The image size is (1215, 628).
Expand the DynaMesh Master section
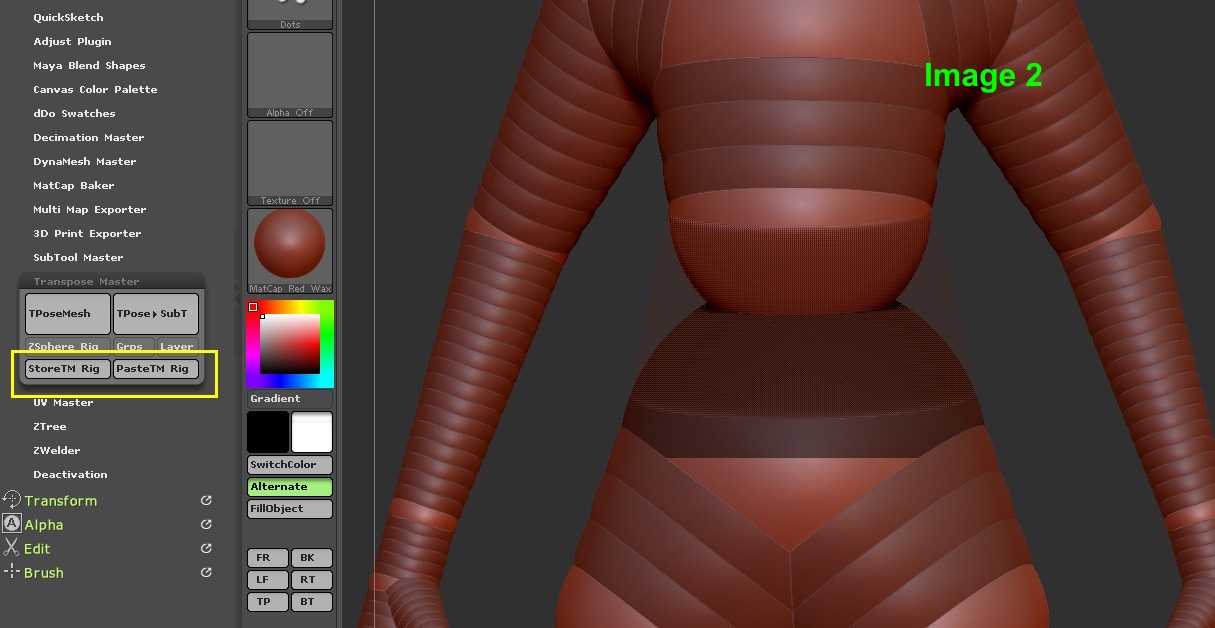(84, 161)
